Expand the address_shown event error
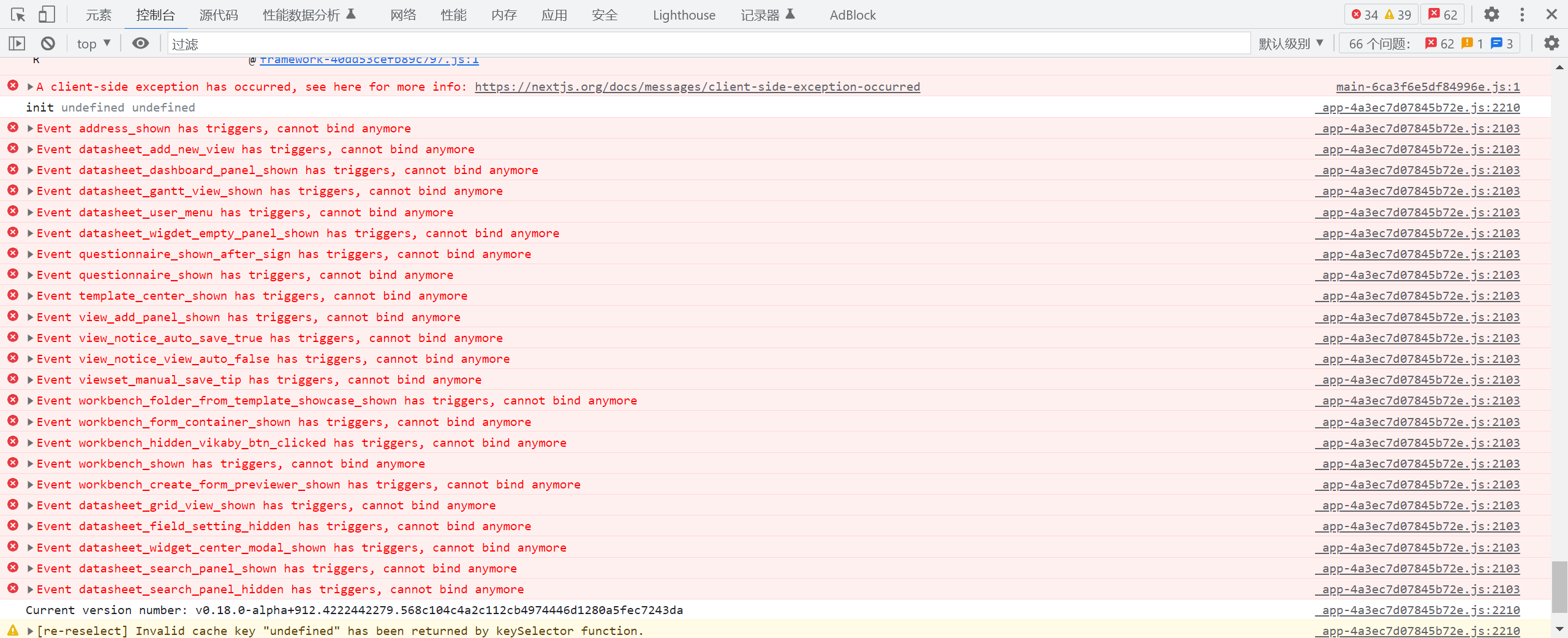1568x638 pixels. click(30, 129)
